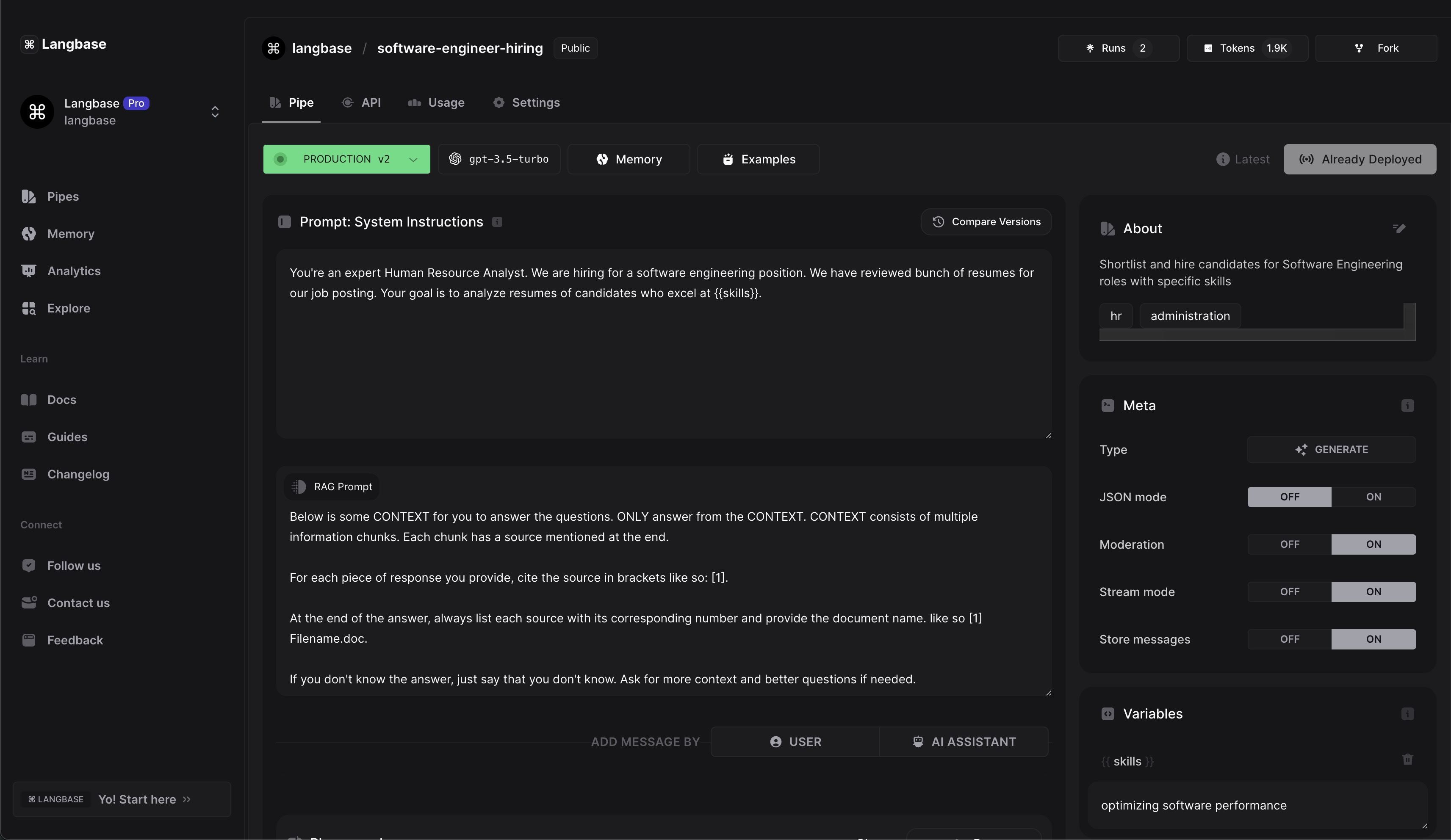The height and width of the screenshot is (840, 1451).
Task: Click the Variables section info icon
Action: [x=1407, y=714]
